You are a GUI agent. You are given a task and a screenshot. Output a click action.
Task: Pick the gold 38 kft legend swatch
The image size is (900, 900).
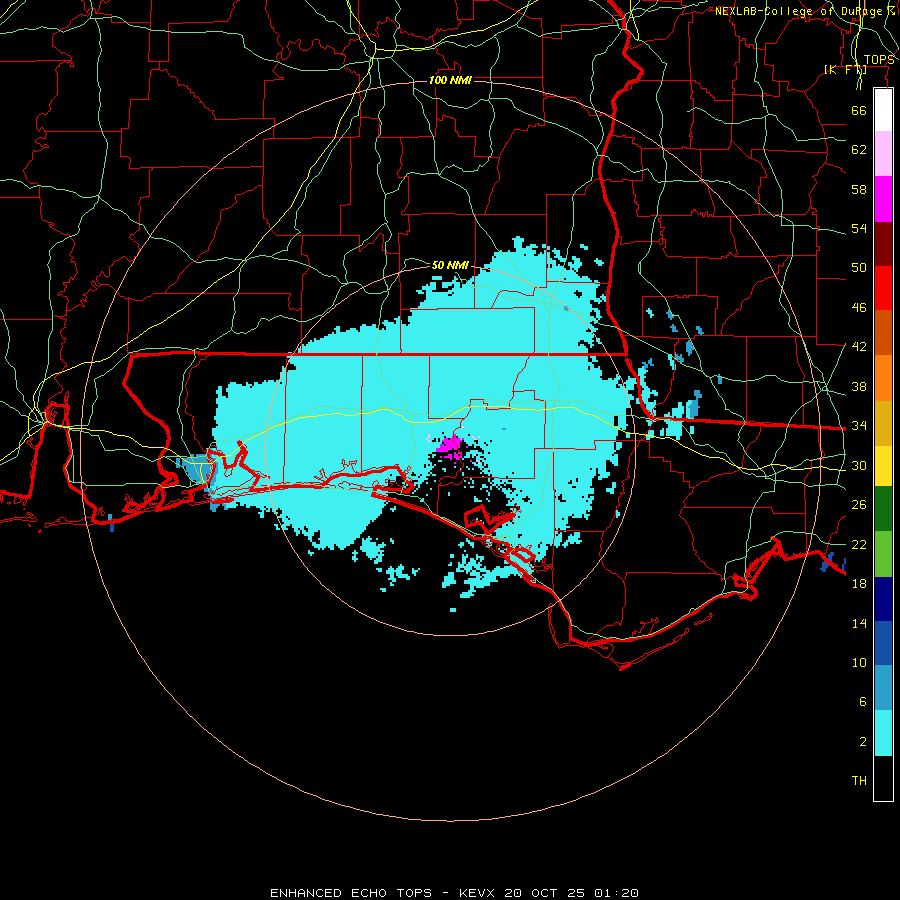[x=883, y=423]
